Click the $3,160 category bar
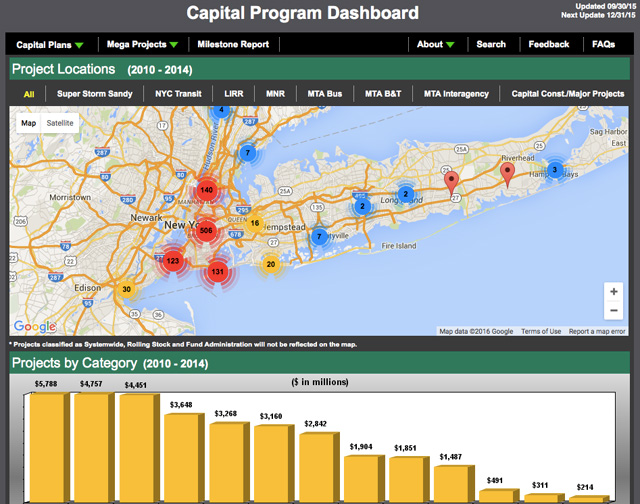The width and height of the screenshot is (640, 504). (274, 464)
